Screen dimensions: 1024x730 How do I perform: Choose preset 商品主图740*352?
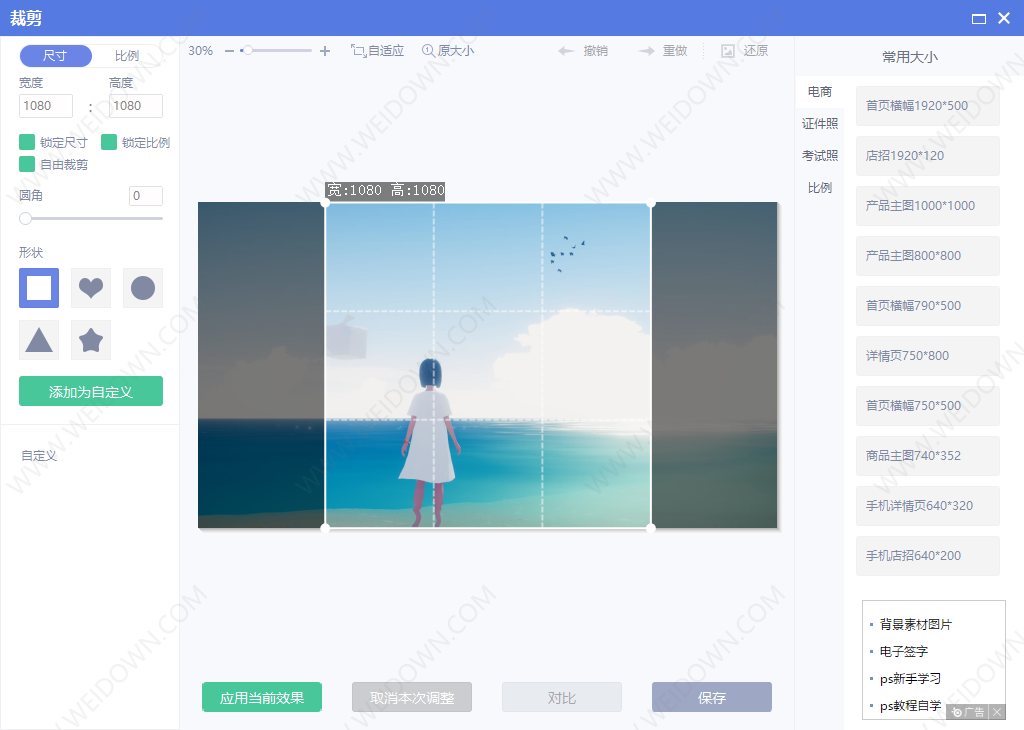[x=927, y=456]
